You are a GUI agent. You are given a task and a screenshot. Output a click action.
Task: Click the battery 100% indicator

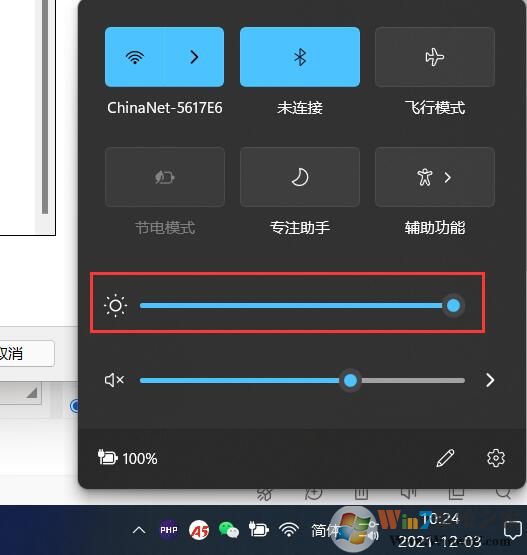coord(127,458)
